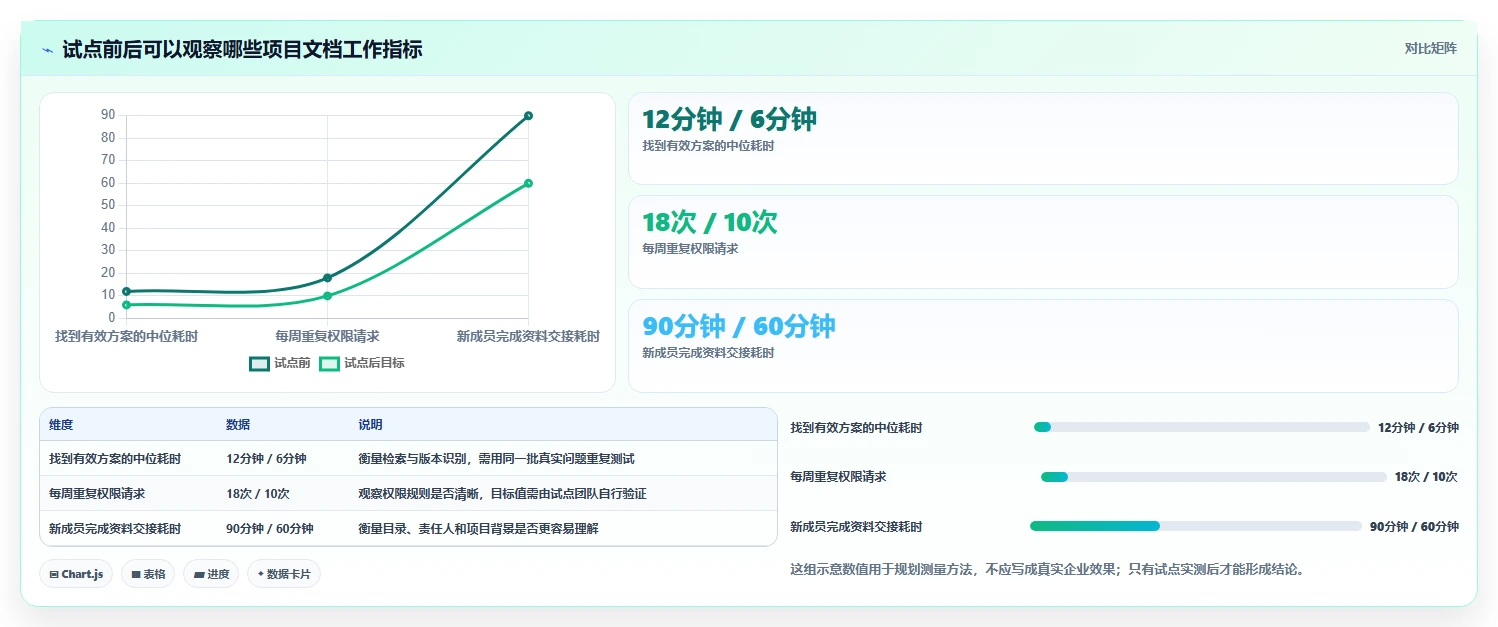Toggle the 试点前 legend entry
1498x627 pixels.
[280, 363]
